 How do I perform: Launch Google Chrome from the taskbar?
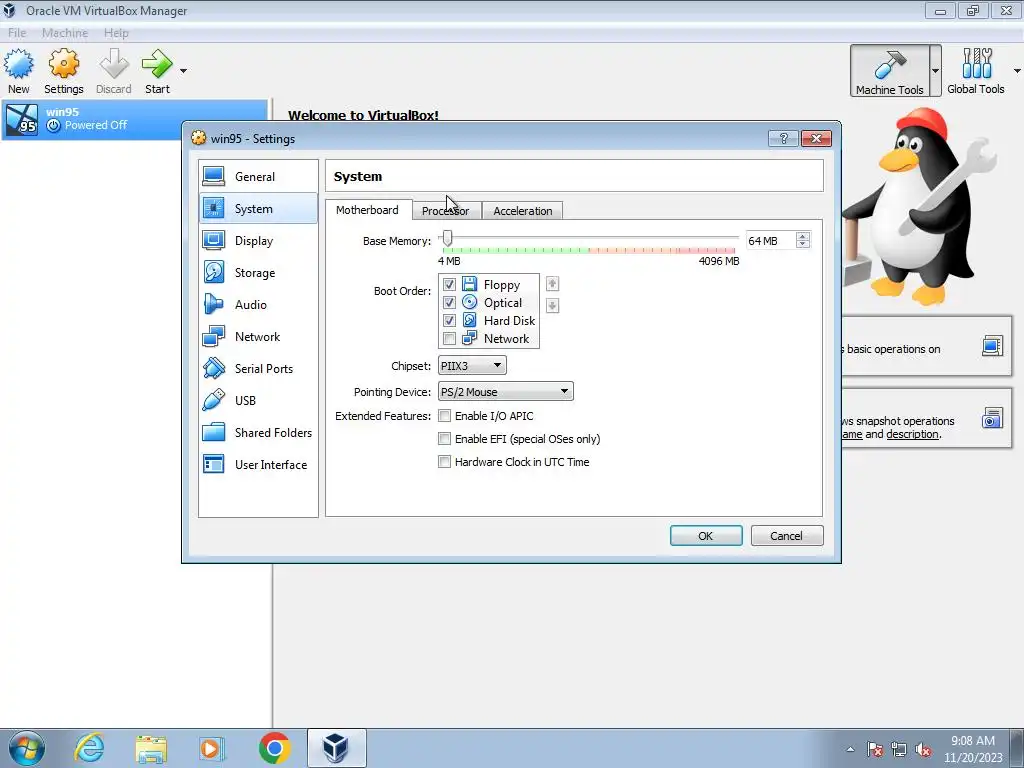coord(274,748)
